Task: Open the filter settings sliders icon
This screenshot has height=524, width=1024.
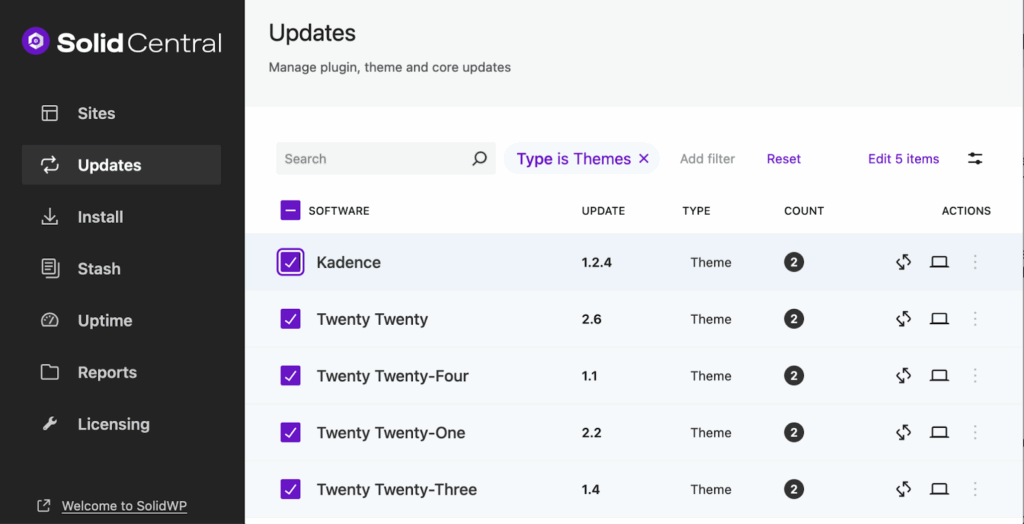Action: click(975, 159)
